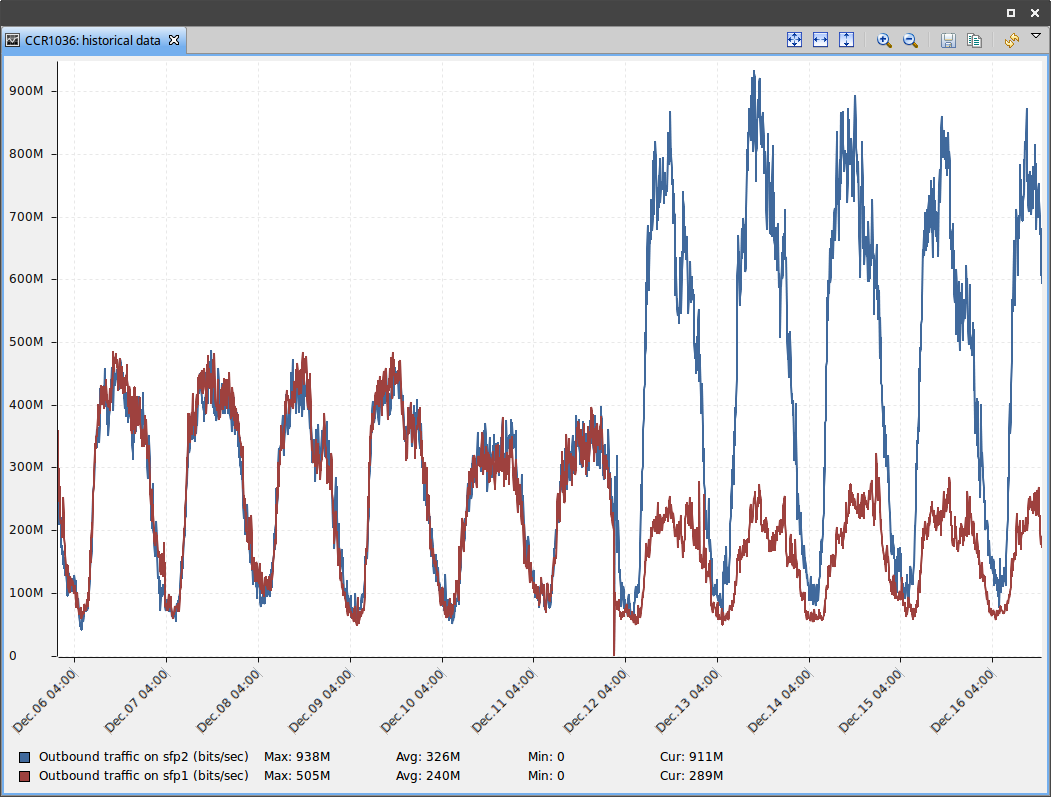Click the red sfp1 legend color swatch

click(x=25, y=776)
